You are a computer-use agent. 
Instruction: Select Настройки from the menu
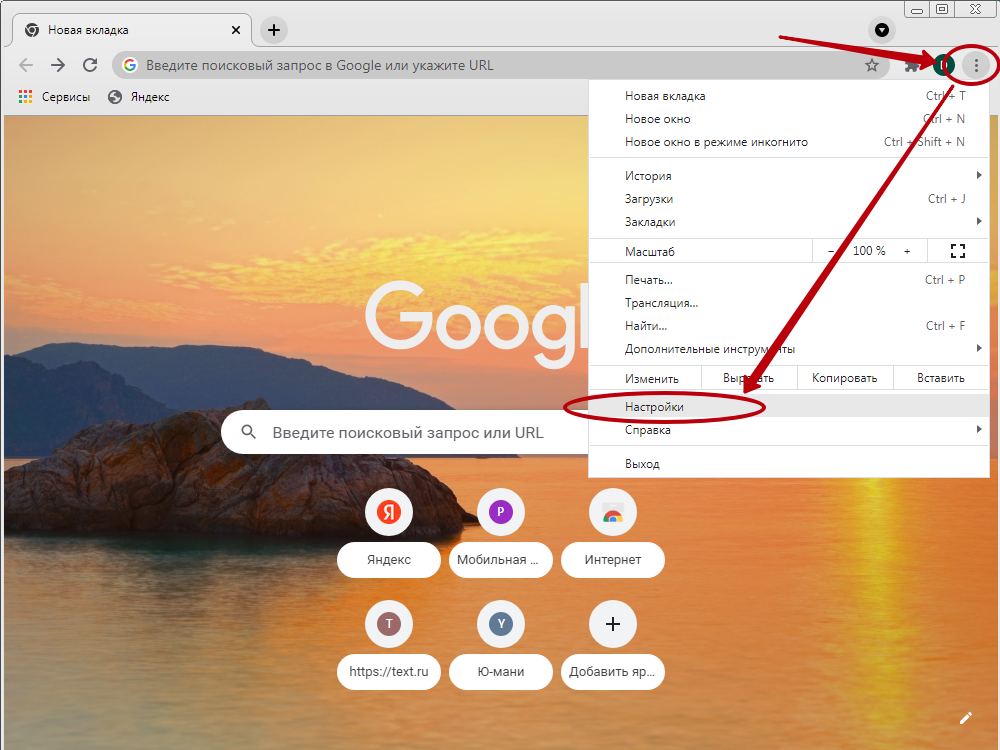tap(655, 407)
